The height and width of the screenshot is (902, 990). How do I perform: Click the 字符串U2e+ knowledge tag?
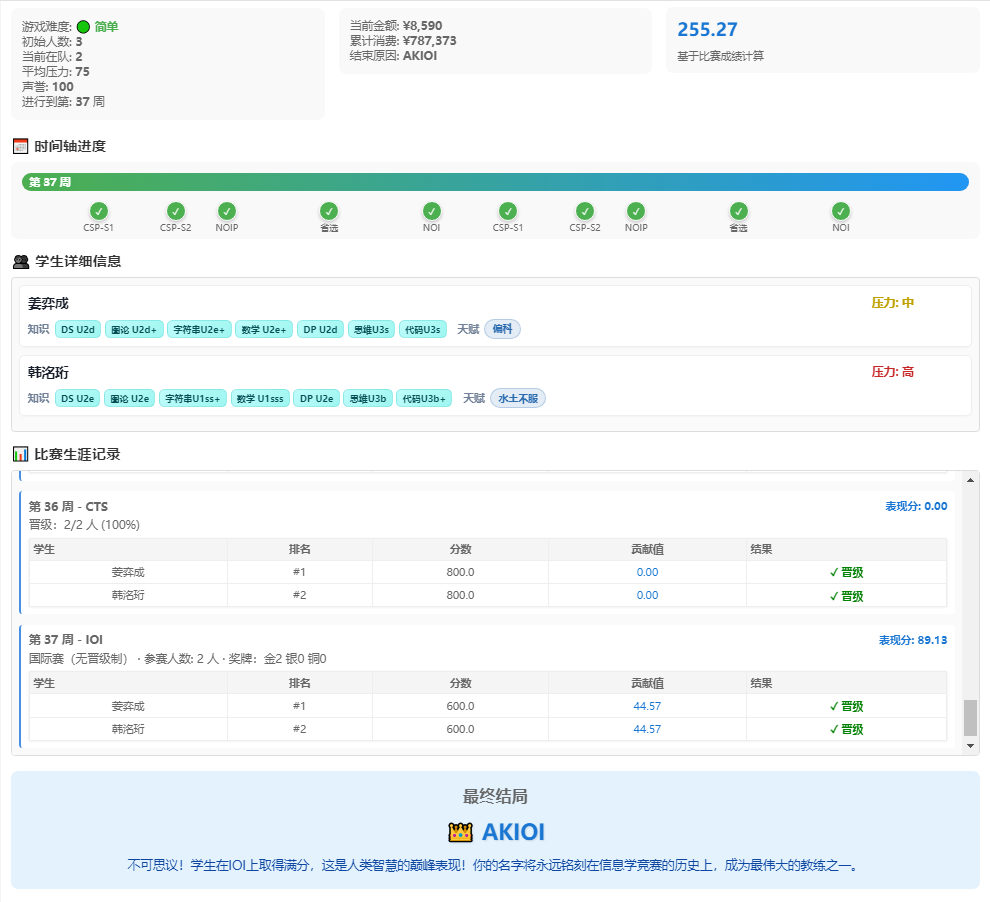tap(199, 329)
